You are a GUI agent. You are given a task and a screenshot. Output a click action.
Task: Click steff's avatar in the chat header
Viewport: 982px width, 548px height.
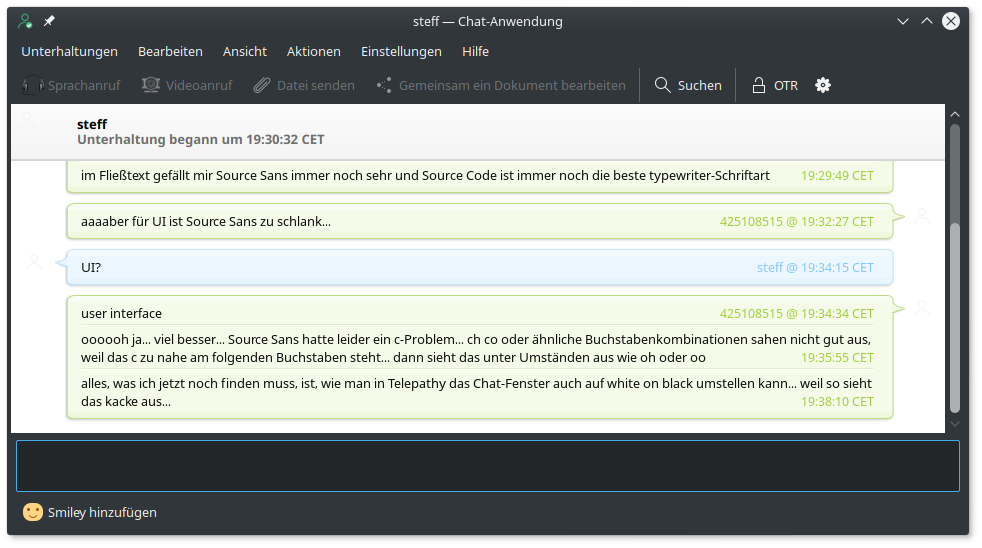27,120
